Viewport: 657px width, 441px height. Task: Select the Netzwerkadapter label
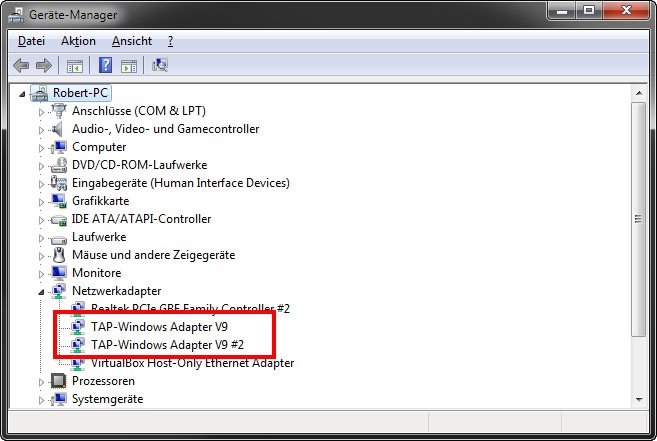point(116,291)
